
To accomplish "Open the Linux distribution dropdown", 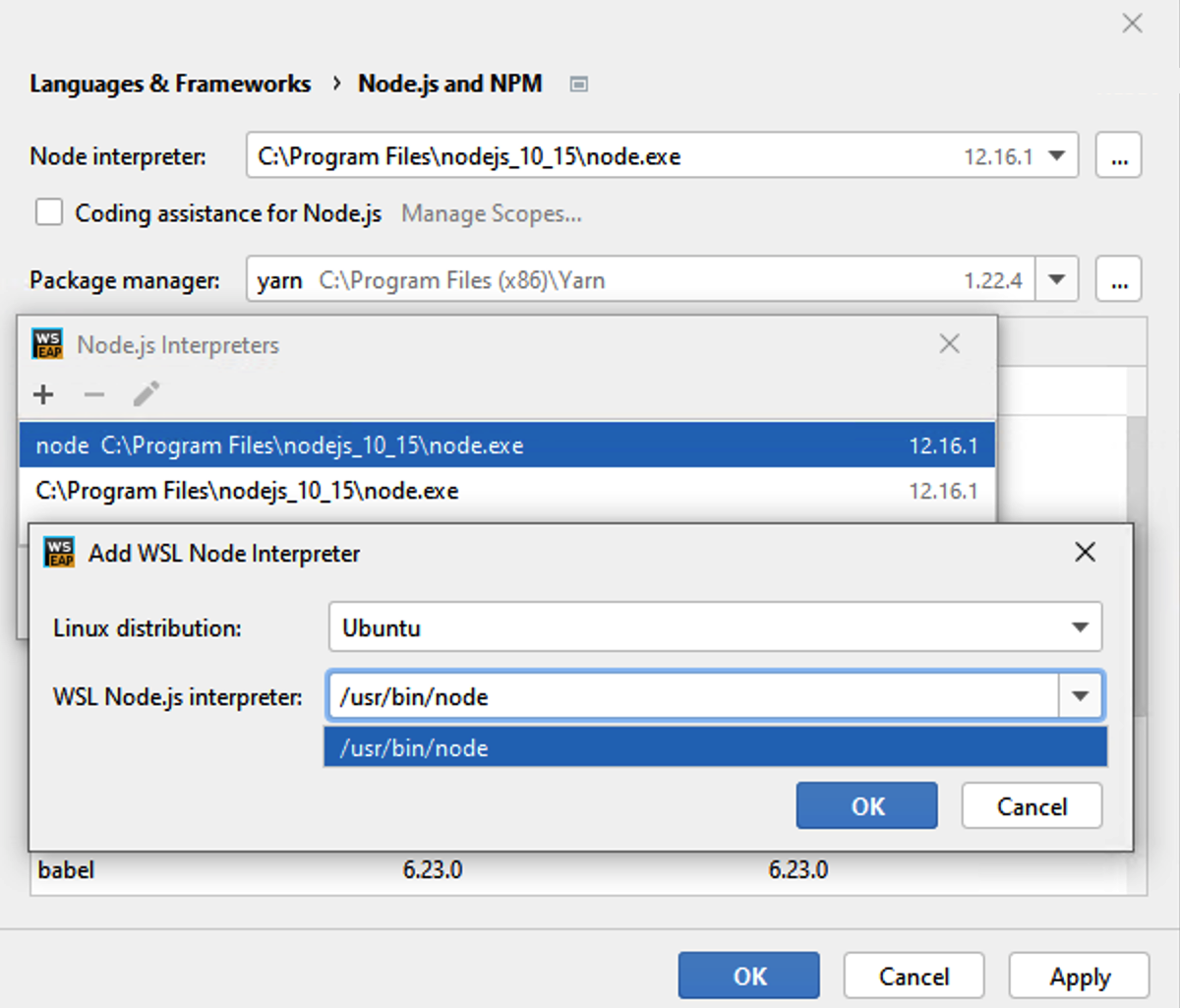I will [x=1080, y=627].
